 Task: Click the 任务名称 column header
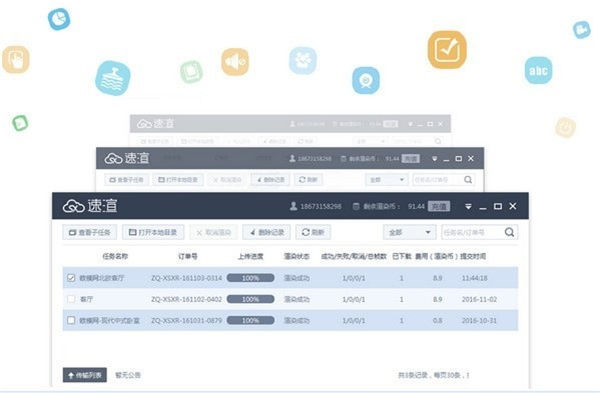pyautogui.click(x=115, y=256)
